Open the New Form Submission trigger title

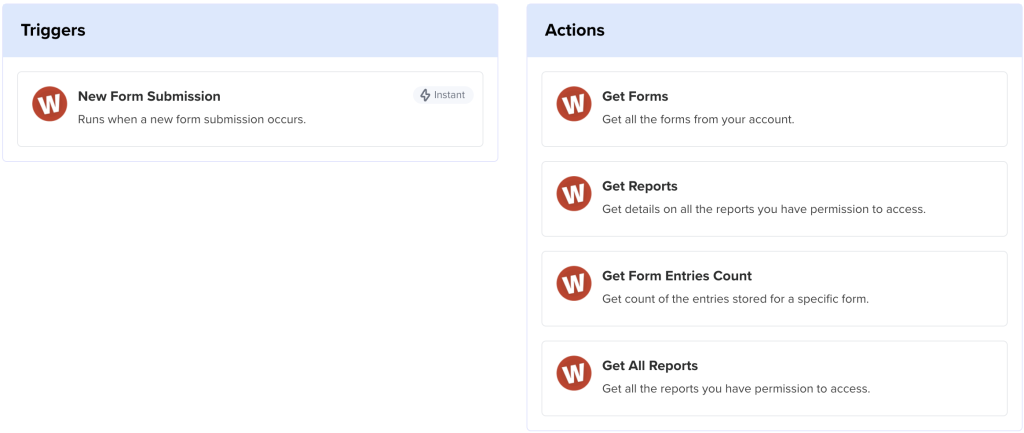149,96
